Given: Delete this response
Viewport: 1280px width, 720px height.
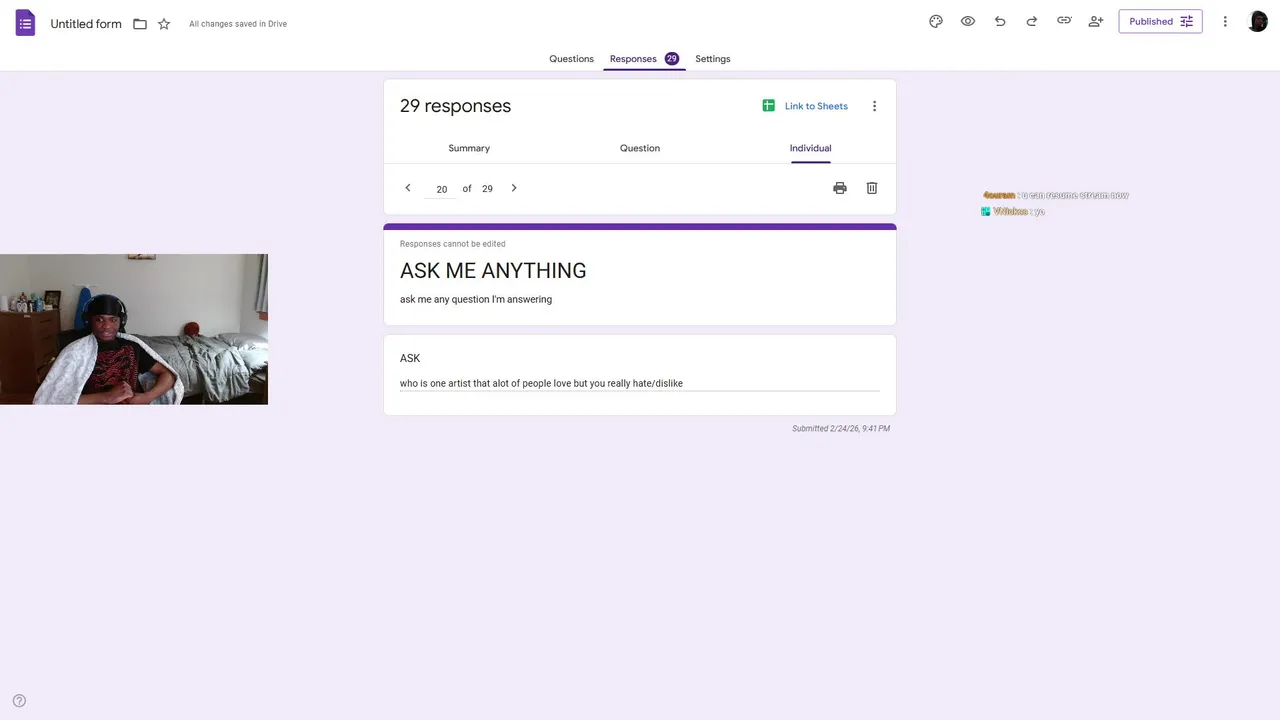Looking at the screenshot, I should [872, 188].
